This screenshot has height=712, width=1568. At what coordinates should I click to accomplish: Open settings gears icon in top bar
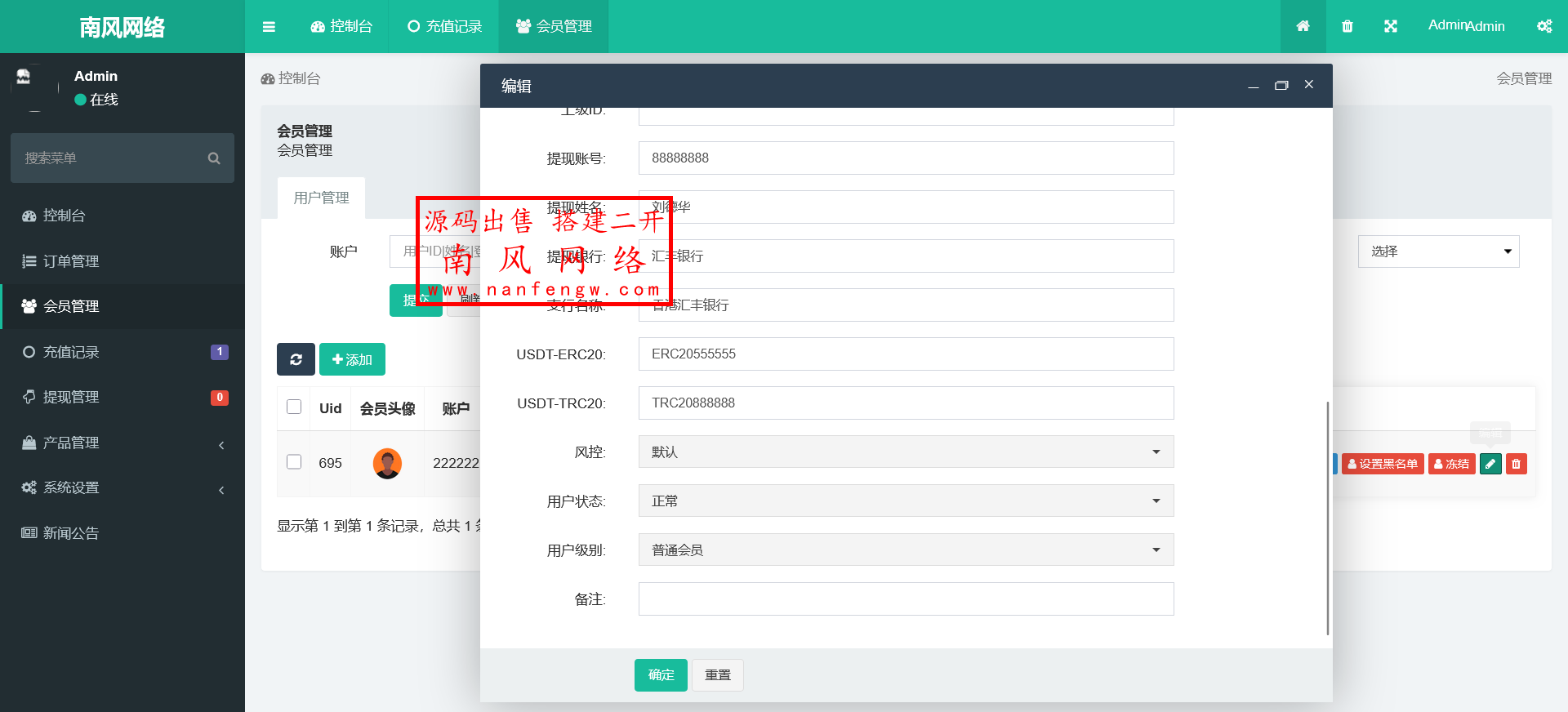[x=1544, y=26]
